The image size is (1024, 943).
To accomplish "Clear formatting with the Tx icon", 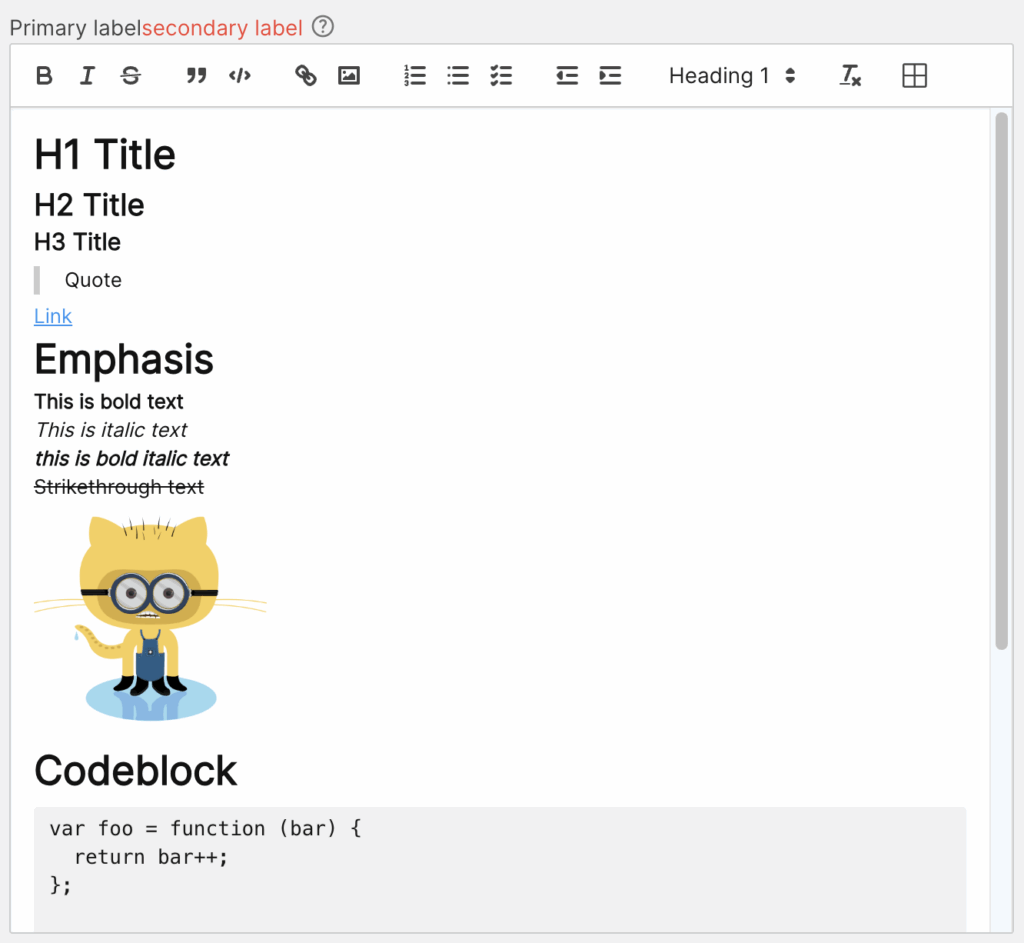I will (x=850, y=76).
